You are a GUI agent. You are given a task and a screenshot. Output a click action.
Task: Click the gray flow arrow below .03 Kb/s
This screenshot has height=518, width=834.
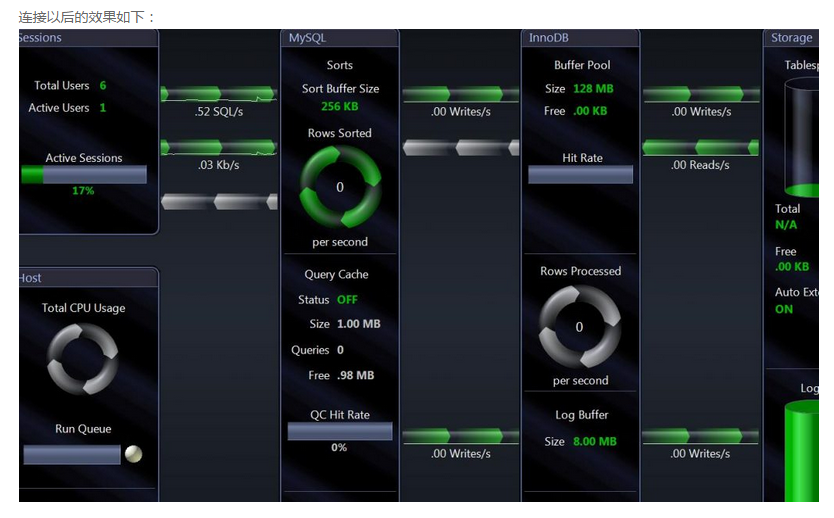point(219,202)
